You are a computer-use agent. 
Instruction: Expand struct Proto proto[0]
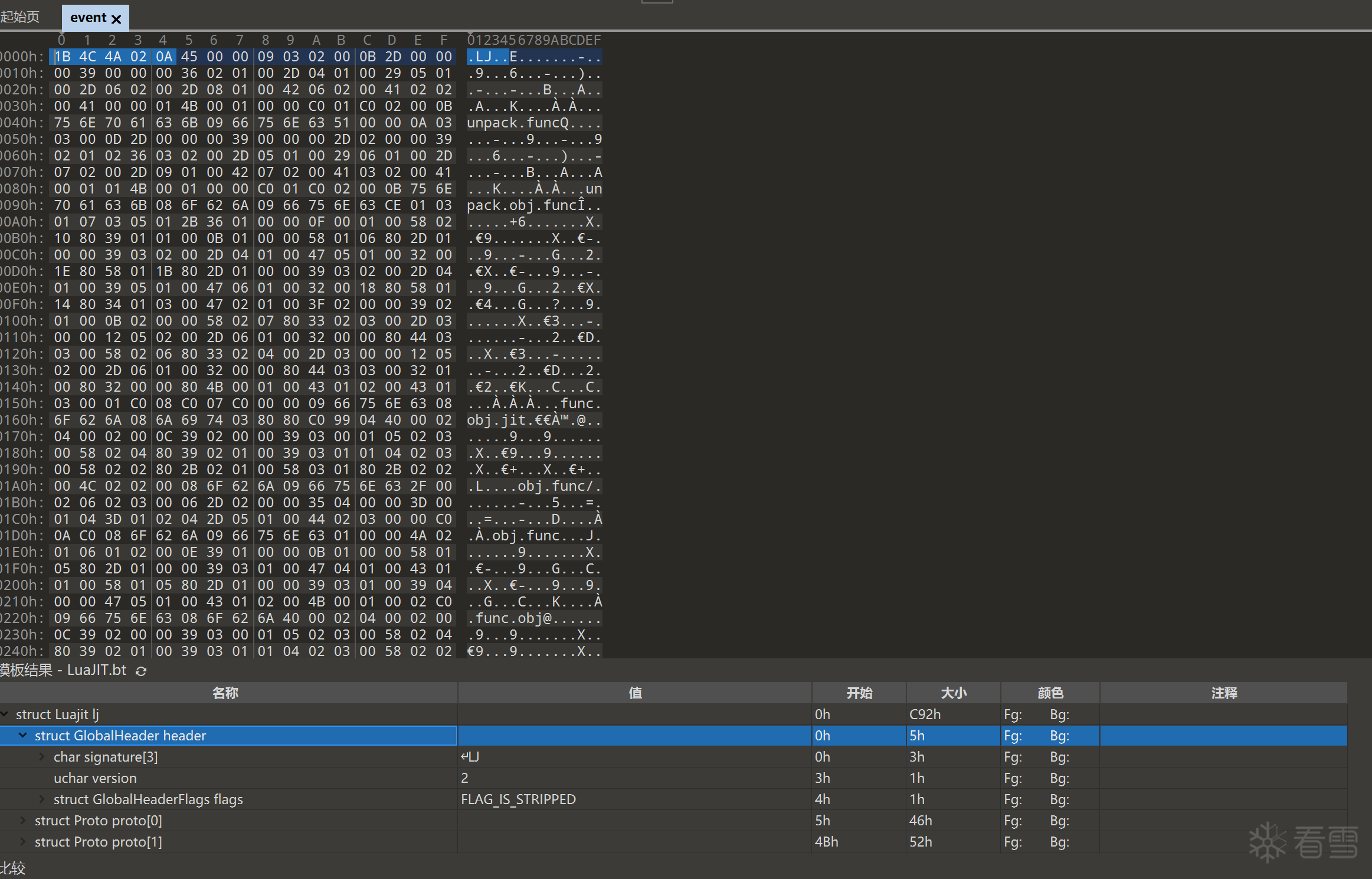(23, 821)
